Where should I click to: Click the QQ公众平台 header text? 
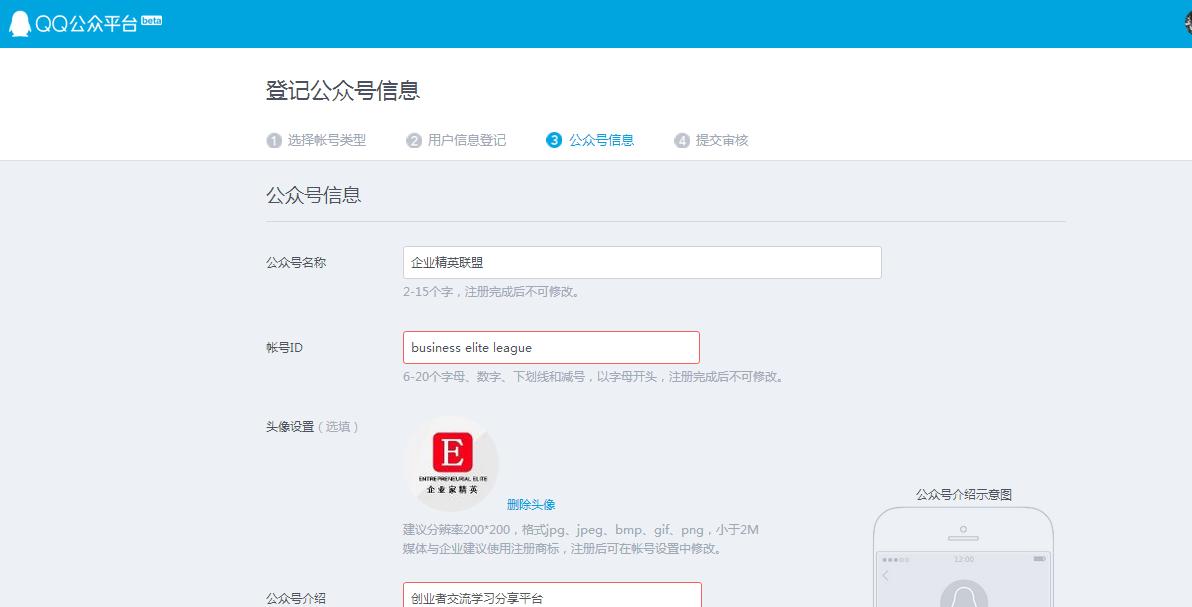86,21
